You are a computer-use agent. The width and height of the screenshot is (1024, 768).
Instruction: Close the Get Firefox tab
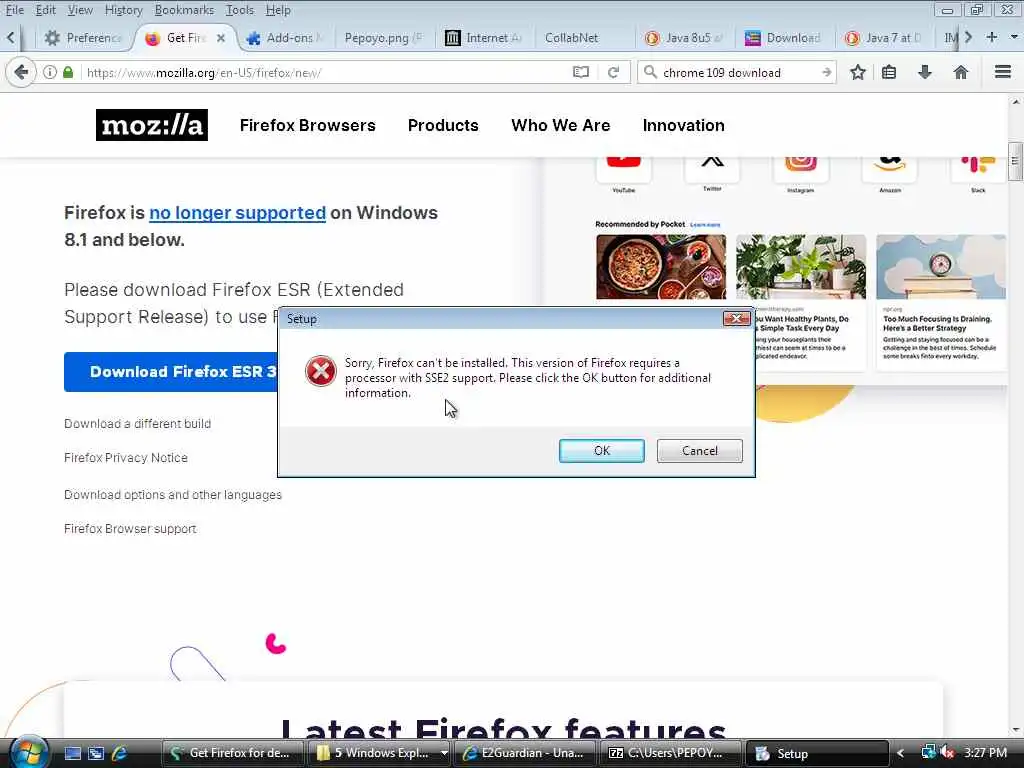click(x=221, y=38)
